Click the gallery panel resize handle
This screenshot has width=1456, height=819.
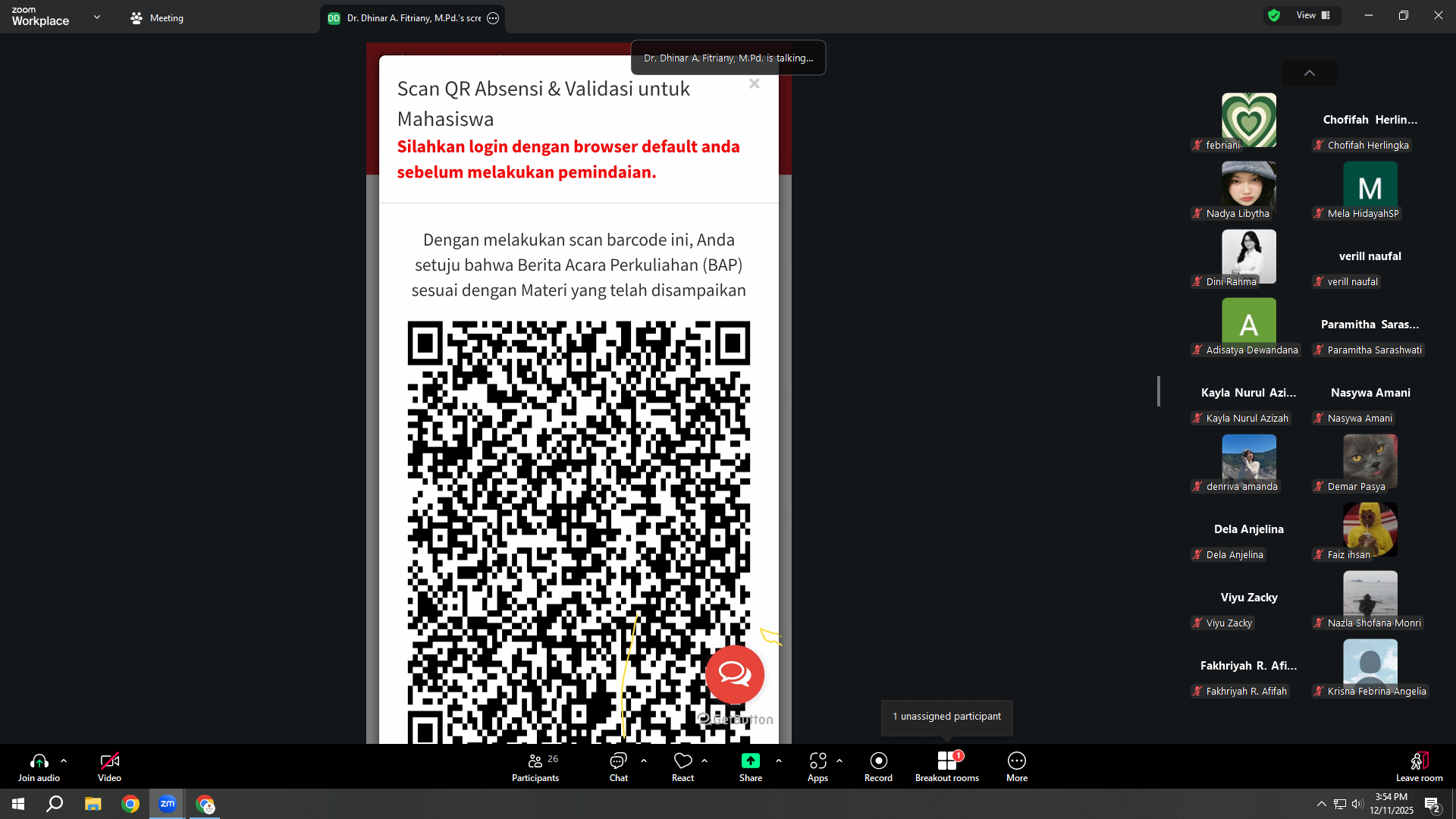point(1159,391)
